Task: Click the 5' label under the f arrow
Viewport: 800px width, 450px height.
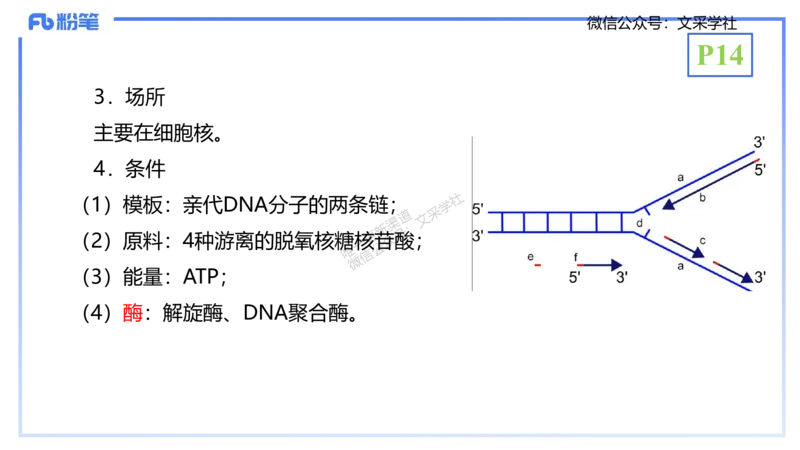Action: (x=574, y=278)
